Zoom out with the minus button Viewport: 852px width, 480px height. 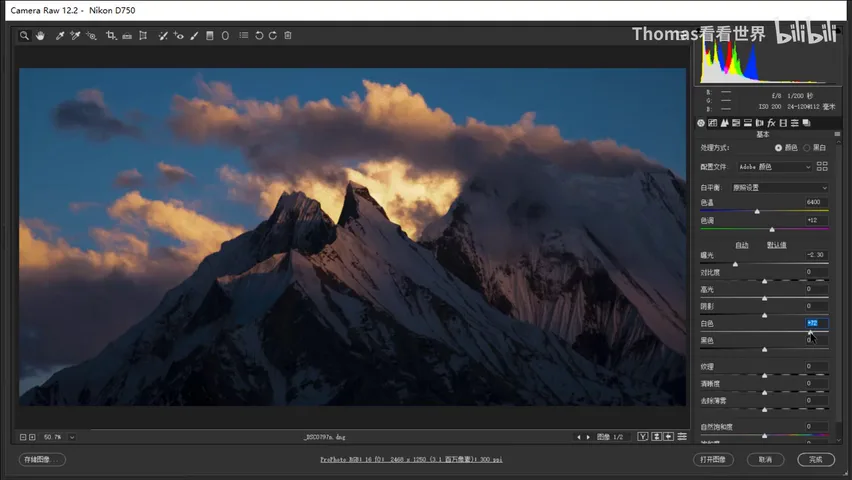[x=23, y=437]
